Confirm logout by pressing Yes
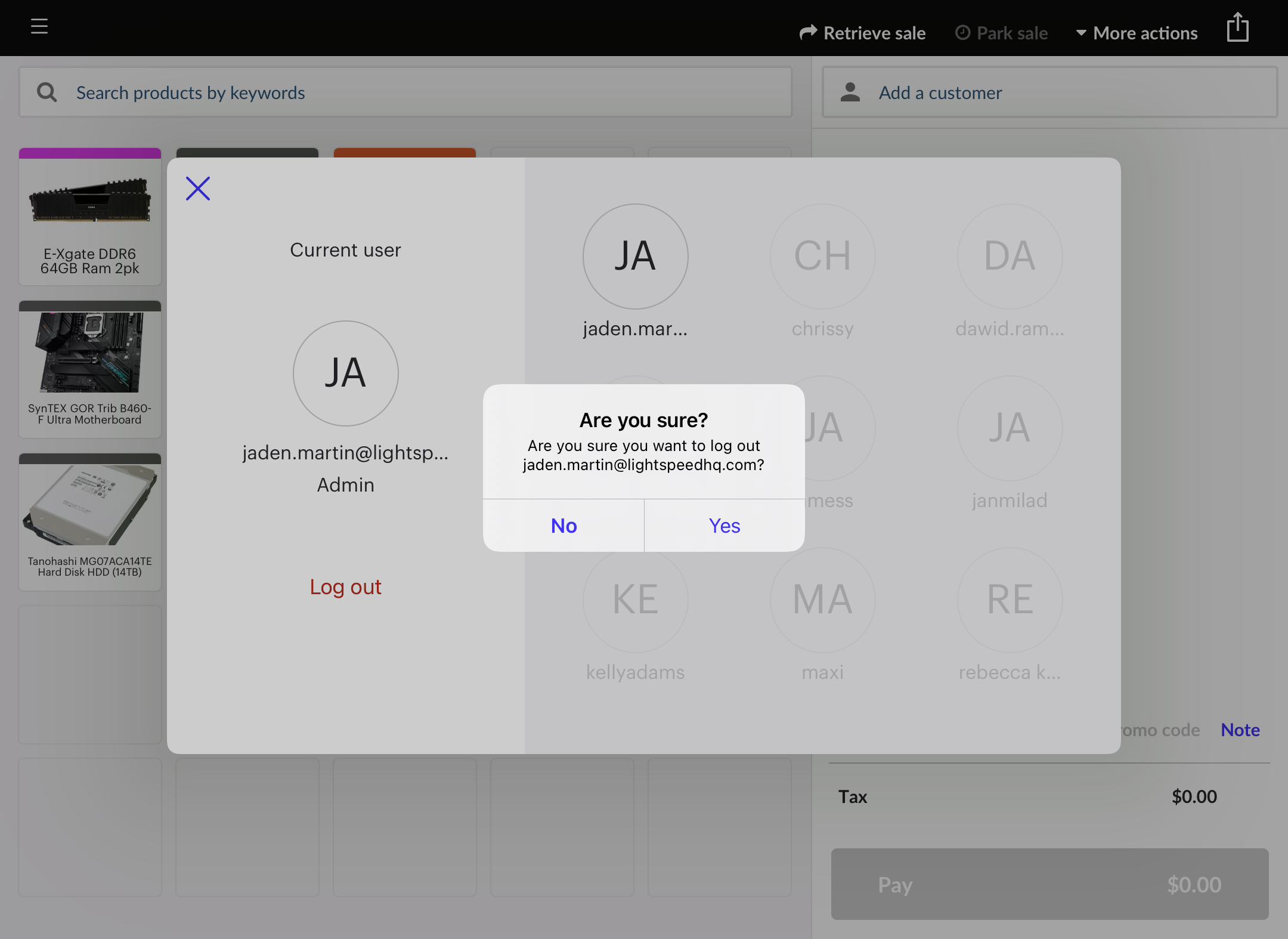 click(724, 526)
